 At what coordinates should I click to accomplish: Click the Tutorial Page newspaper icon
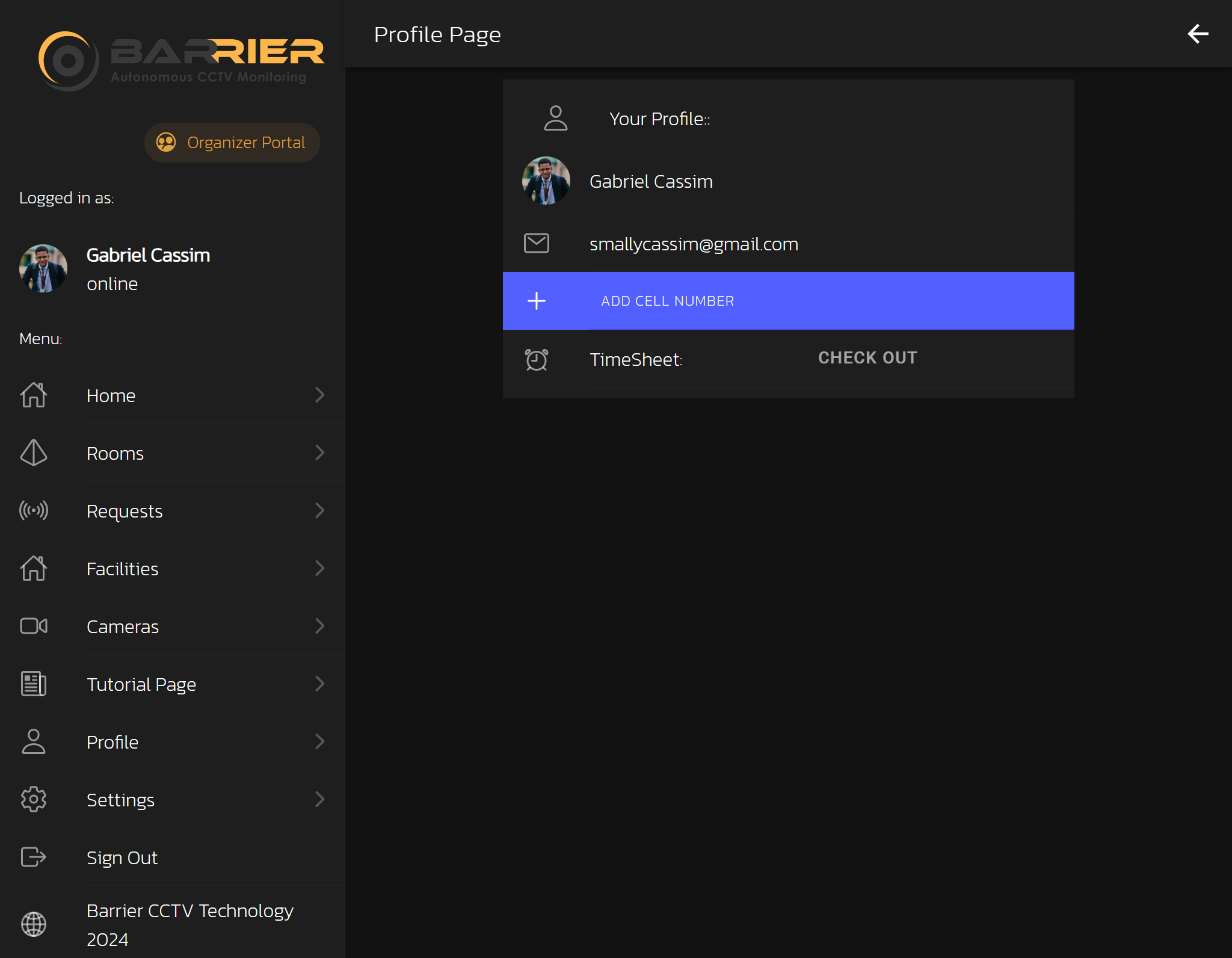34,684
